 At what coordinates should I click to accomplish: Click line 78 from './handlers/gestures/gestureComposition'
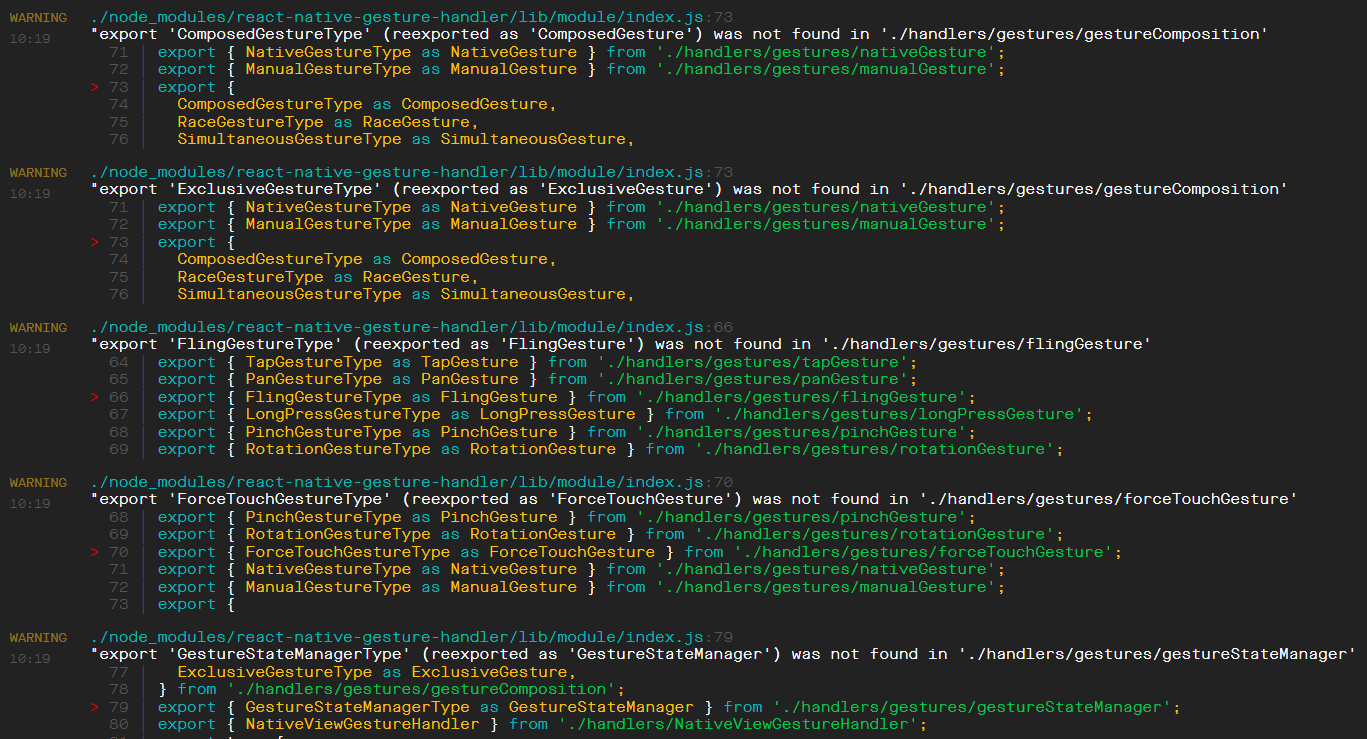click(391, 689)
